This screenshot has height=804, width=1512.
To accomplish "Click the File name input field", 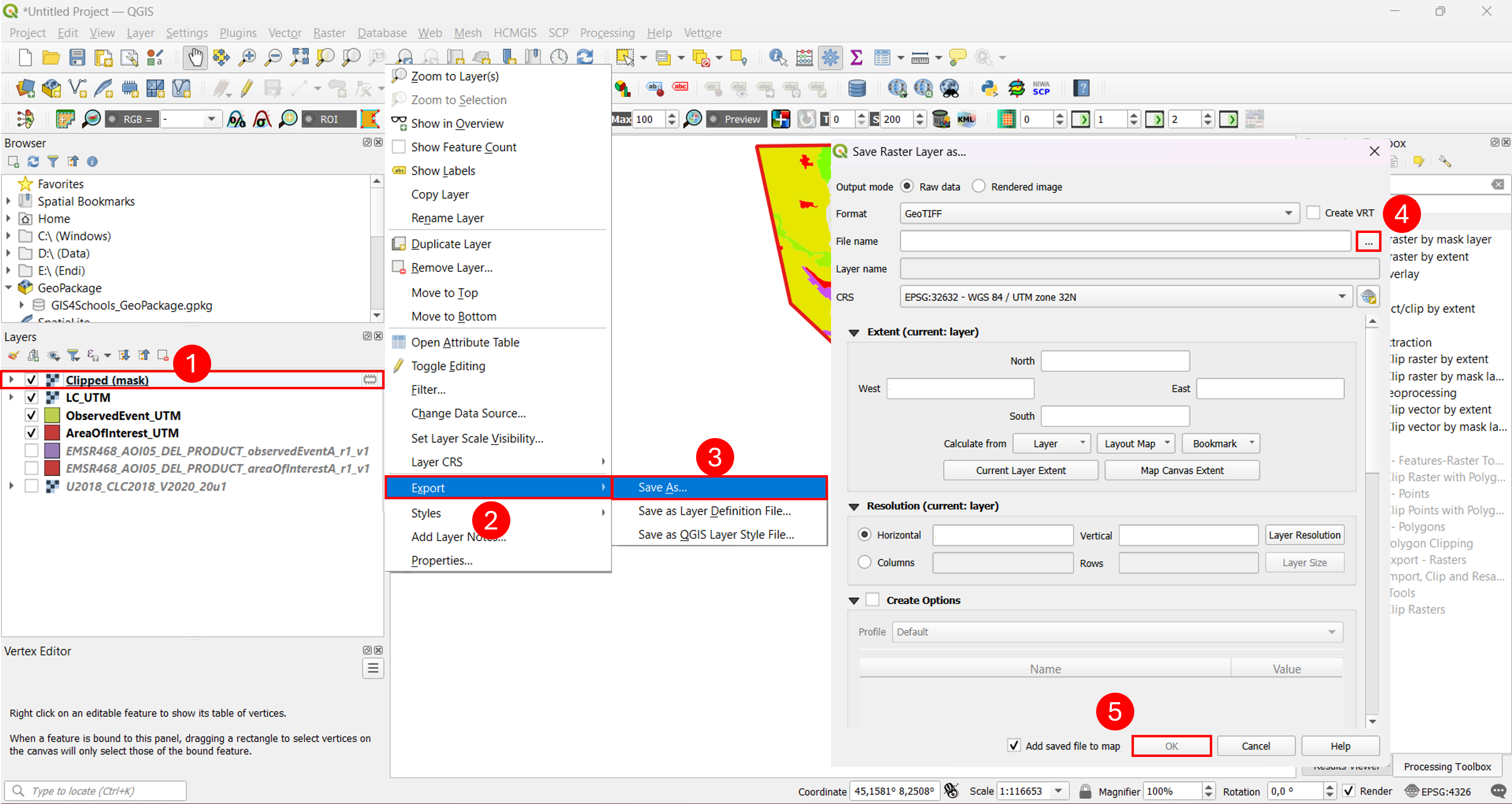I will (1125, 241).
